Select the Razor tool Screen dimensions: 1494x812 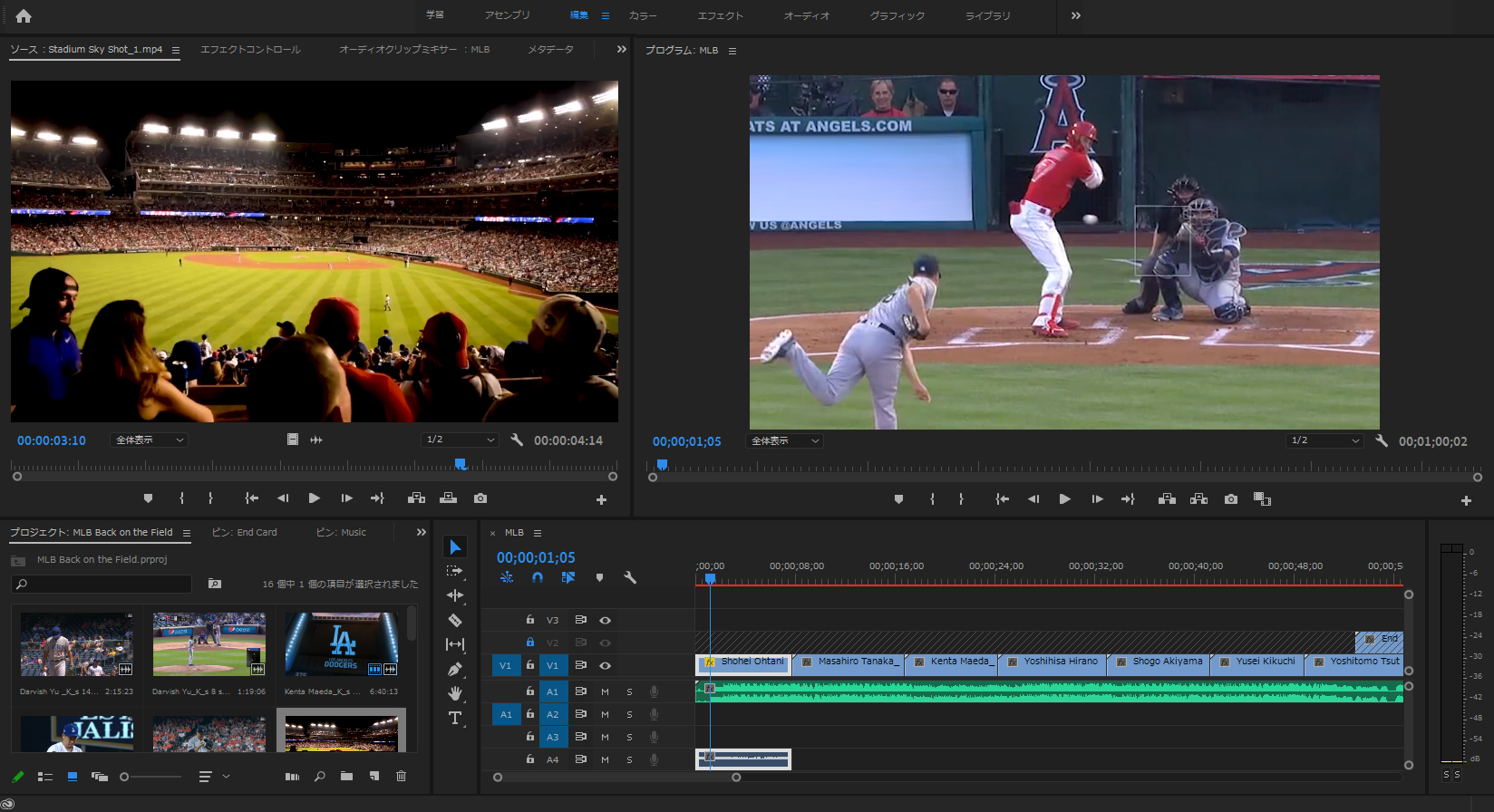(455, 621)
